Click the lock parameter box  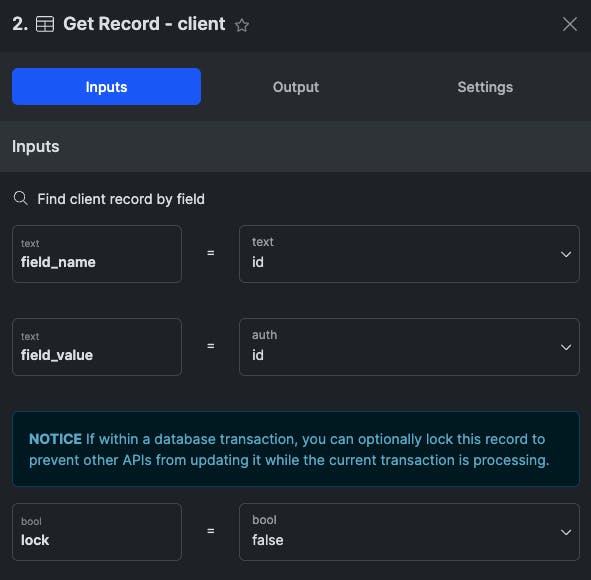(97, 532)
